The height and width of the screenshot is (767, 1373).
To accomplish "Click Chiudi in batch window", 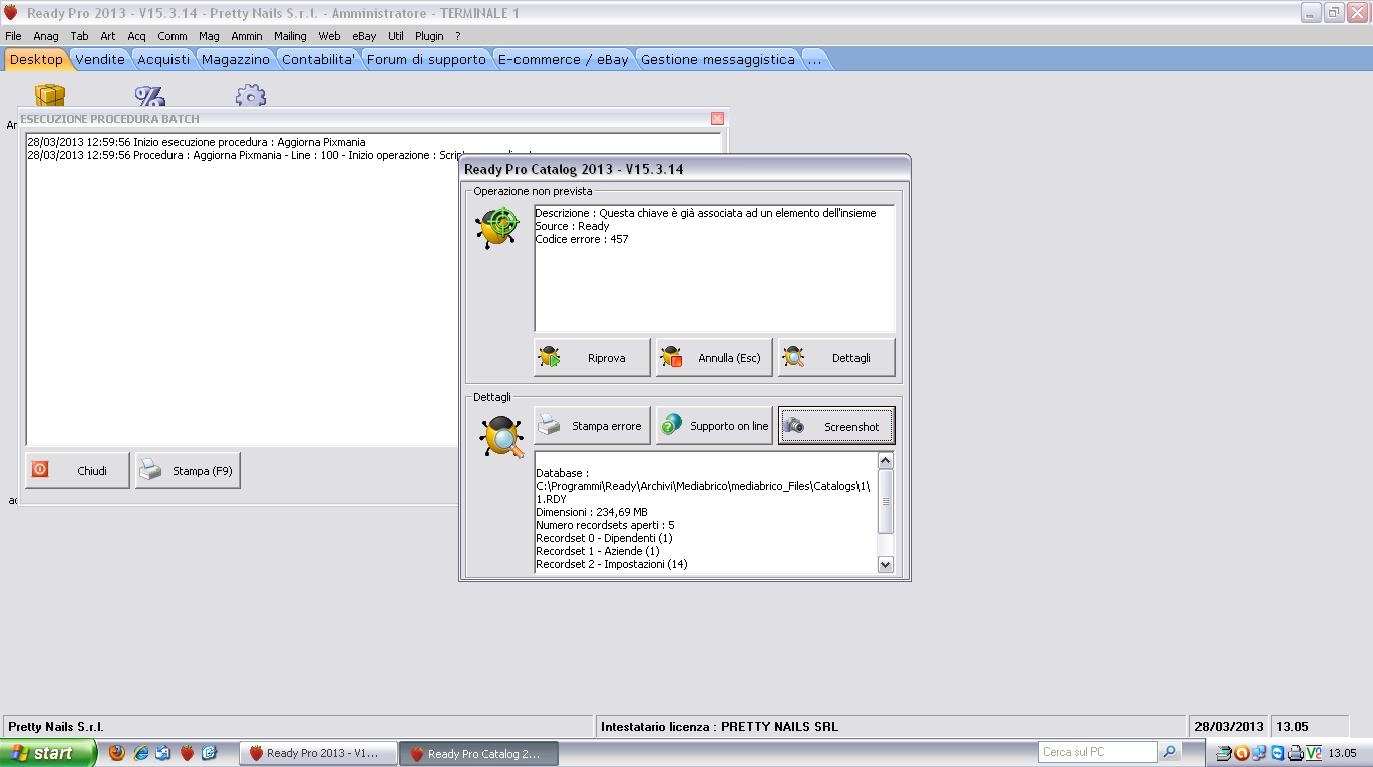I will coord(77,470).
